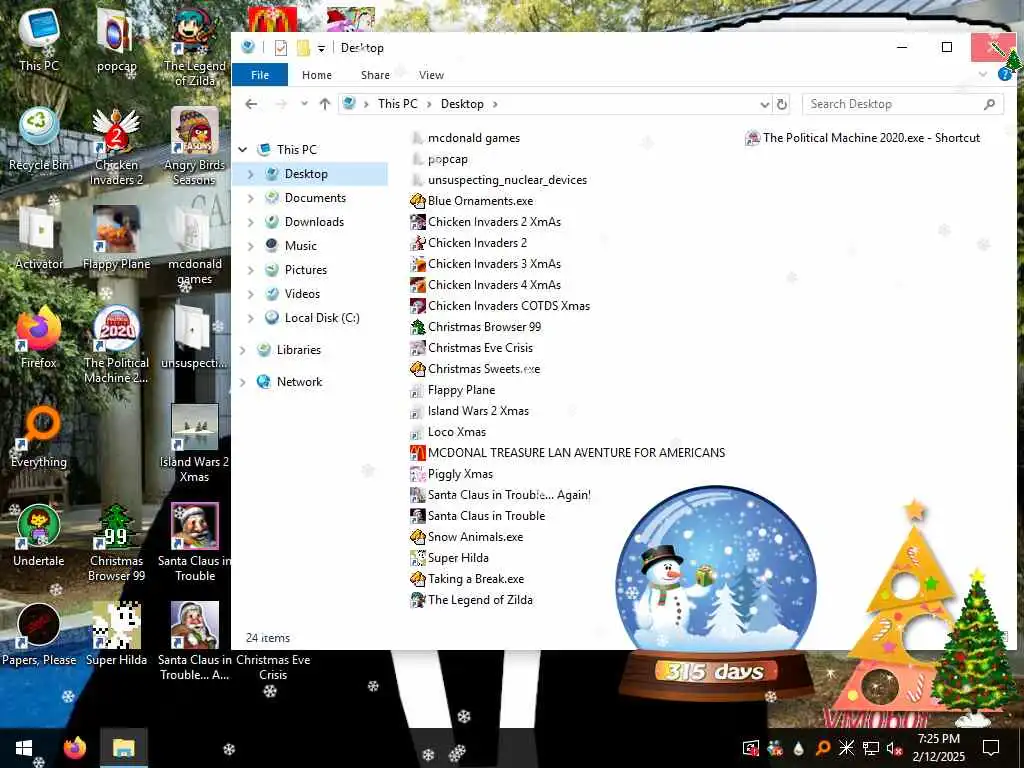This screenshot has width=1024, height=768.
Task: Expand the Local Disk (C:) node
Action: (251, 318)
